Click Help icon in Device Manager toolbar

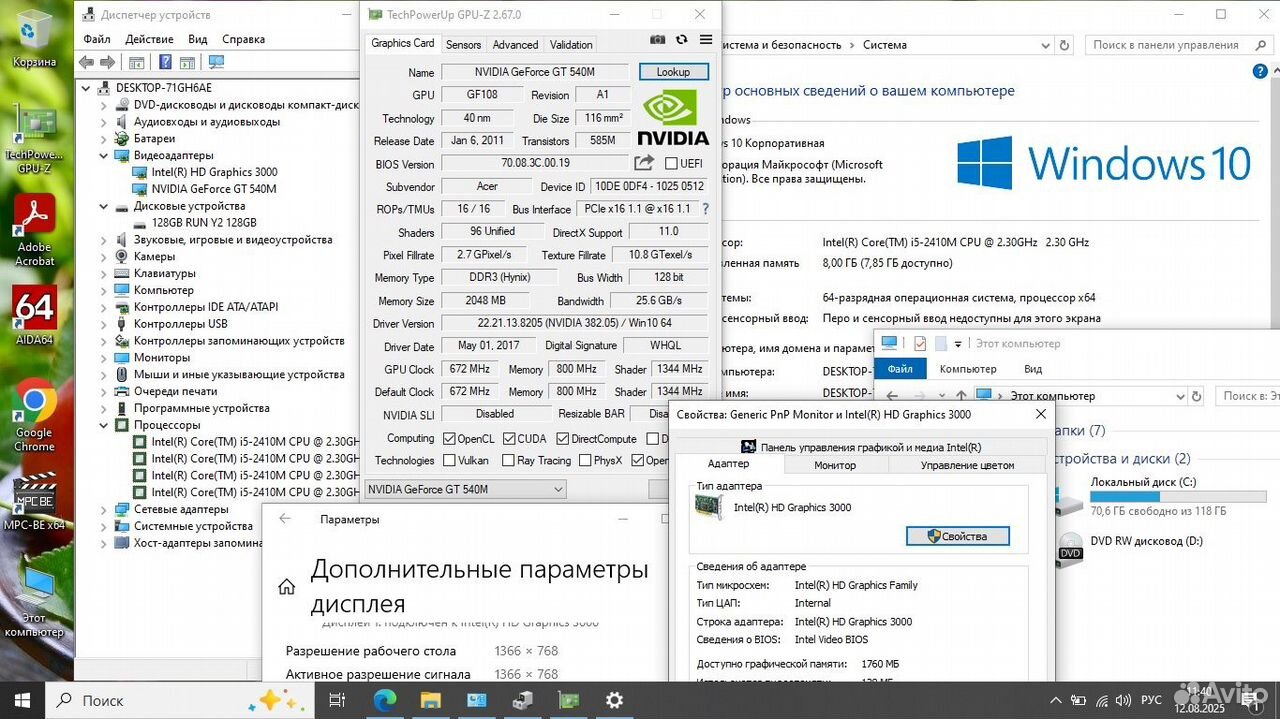pyautogui.click(x=163, y=62)
